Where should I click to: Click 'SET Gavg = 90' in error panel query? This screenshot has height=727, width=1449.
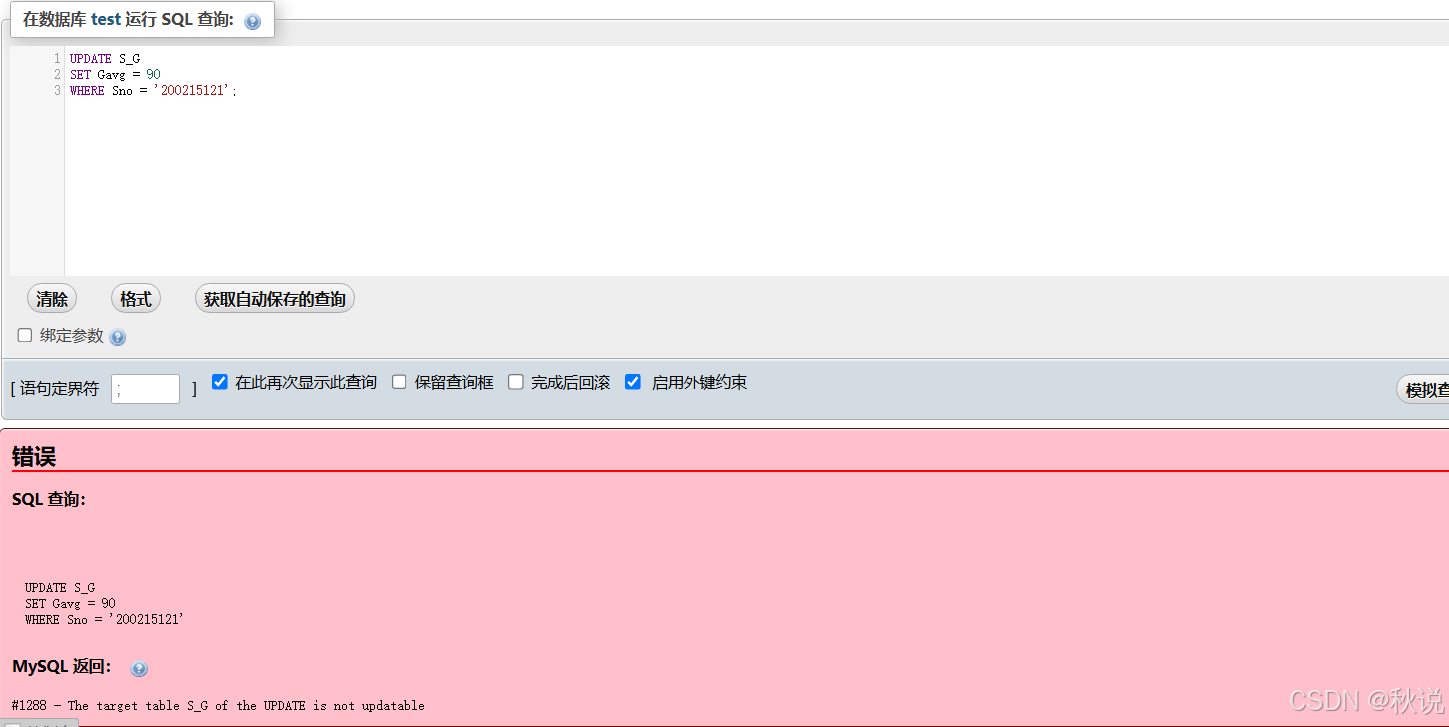click(x=70, y=604)
